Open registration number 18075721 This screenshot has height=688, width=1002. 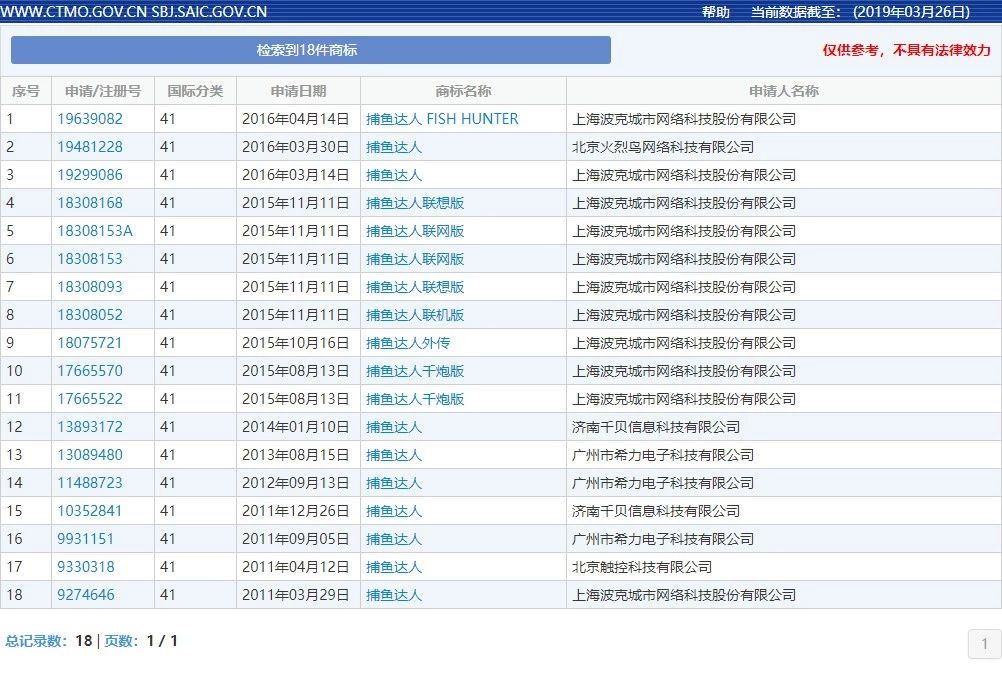click(89, 343)
